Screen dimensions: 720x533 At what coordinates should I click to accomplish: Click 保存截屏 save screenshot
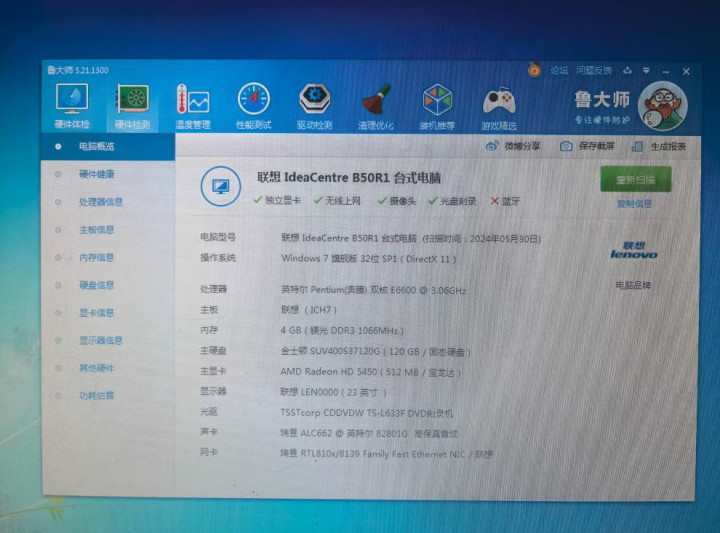[x=587, y=146]
